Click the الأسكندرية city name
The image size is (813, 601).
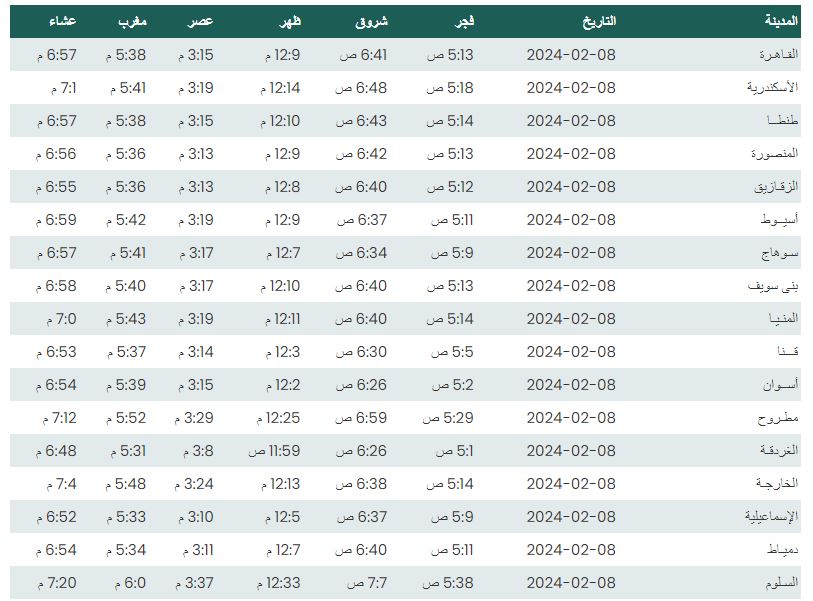pyautogui.click(x=772, y=87)
